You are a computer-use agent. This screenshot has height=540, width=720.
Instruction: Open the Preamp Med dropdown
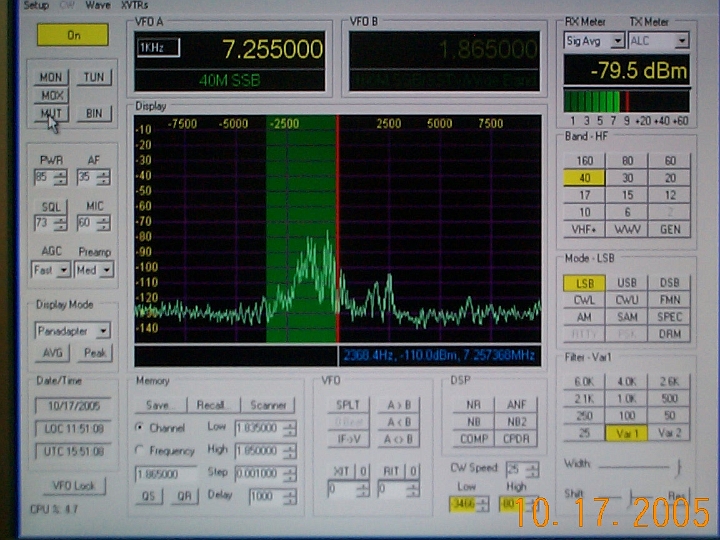(94, 270)
